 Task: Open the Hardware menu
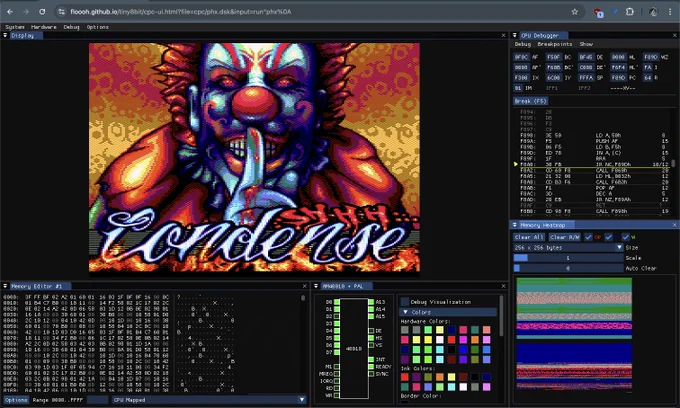click(44, 27)
